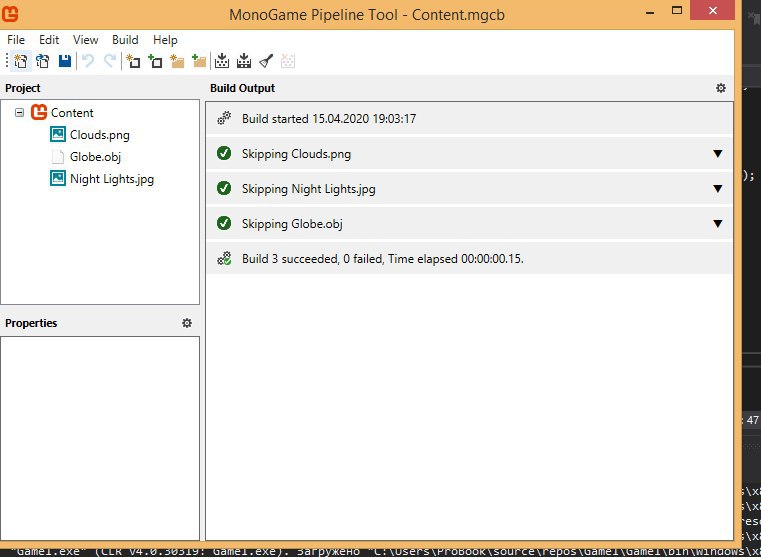Click the Content project MonoGame icon
The height and width of the screenshot is (557, 761).
[x=39, y=113]
